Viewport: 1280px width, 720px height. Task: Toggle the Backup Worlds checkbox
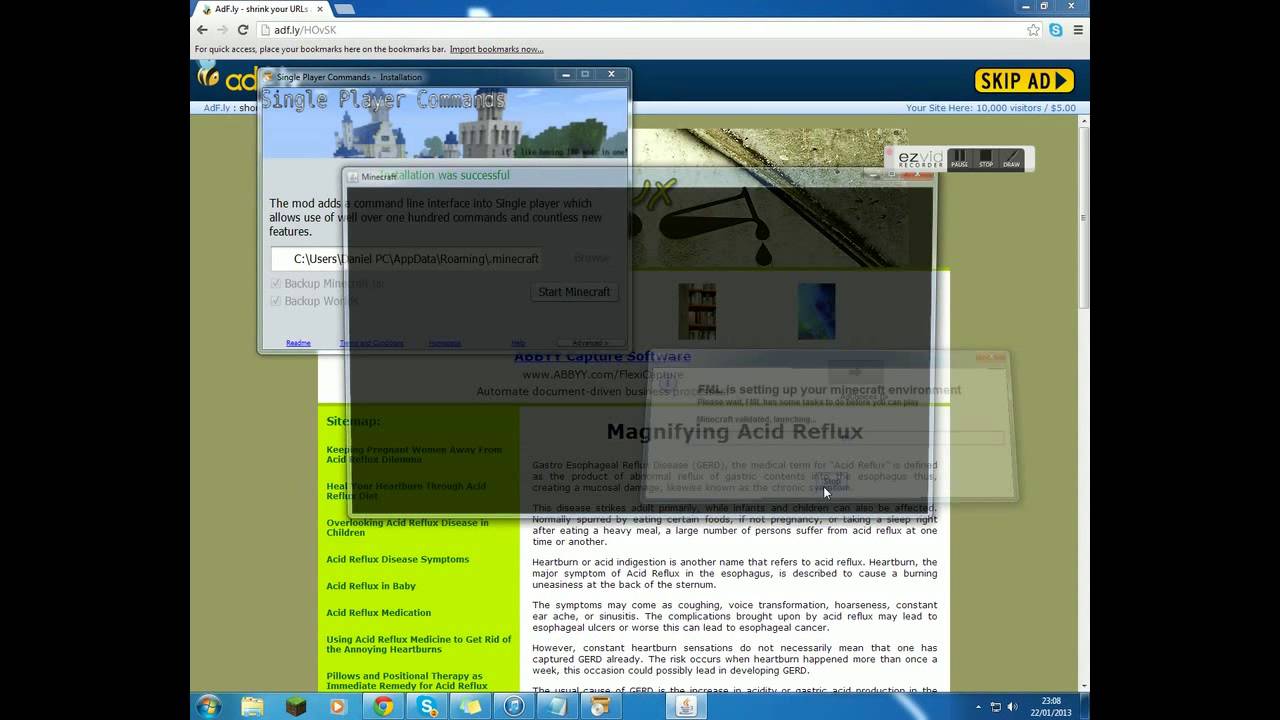pos(276,301)
